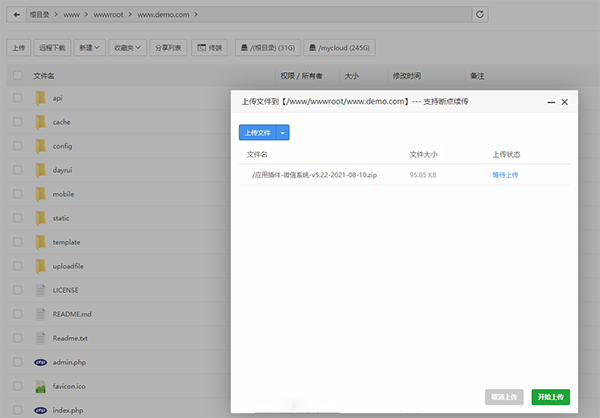Click the README.md file name

click(x=72, y=314)
